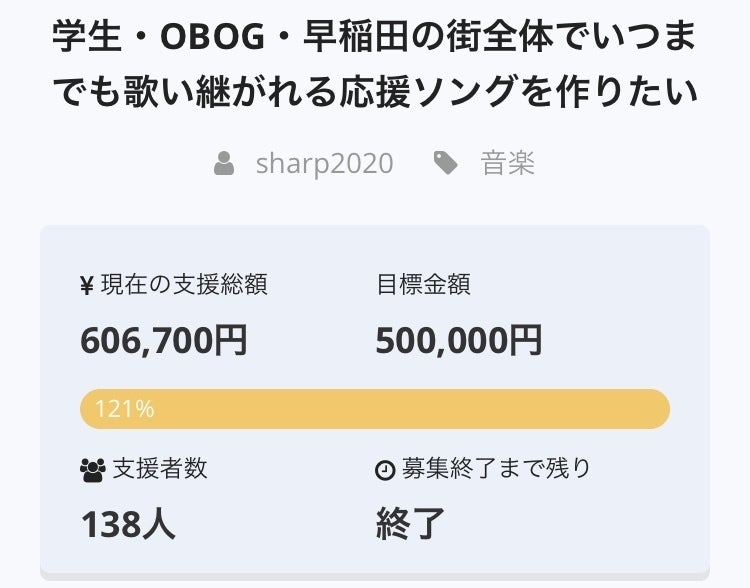This screenshot has height=588, width=750.
Task: Select the 目標金額 label
Action: coord(423,285)
